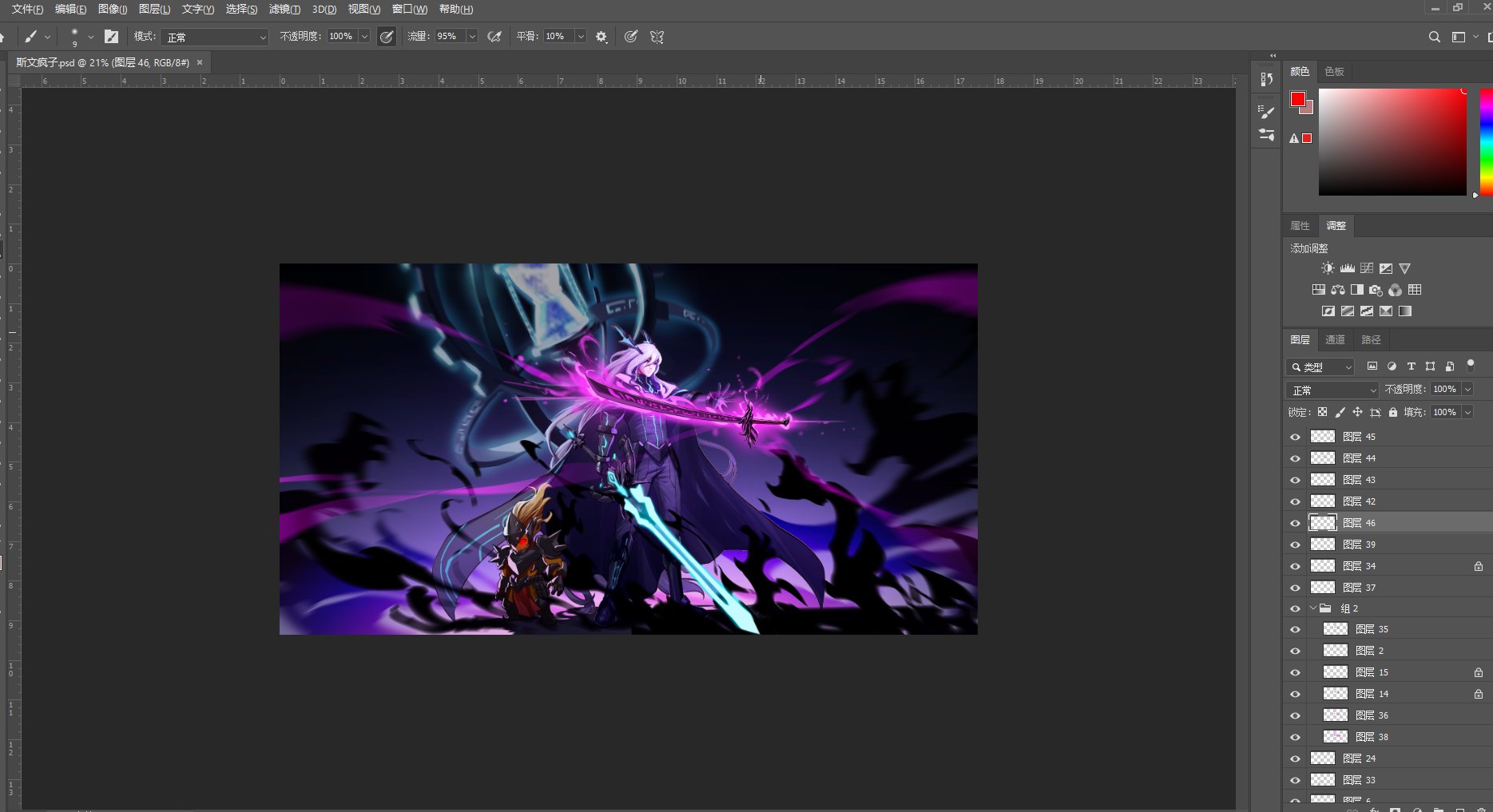Add a hue/saturation adjustment
The image size is (1493, 812).
[1319, 290]
